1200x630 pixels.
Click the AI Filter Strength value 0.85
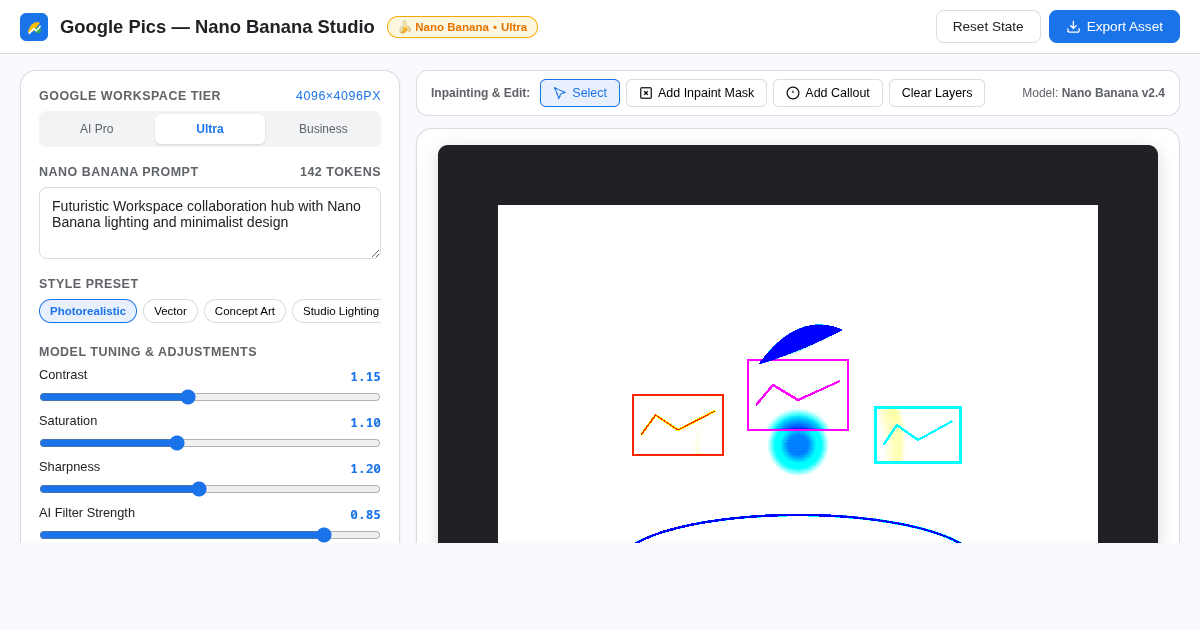tap(365, 515)
